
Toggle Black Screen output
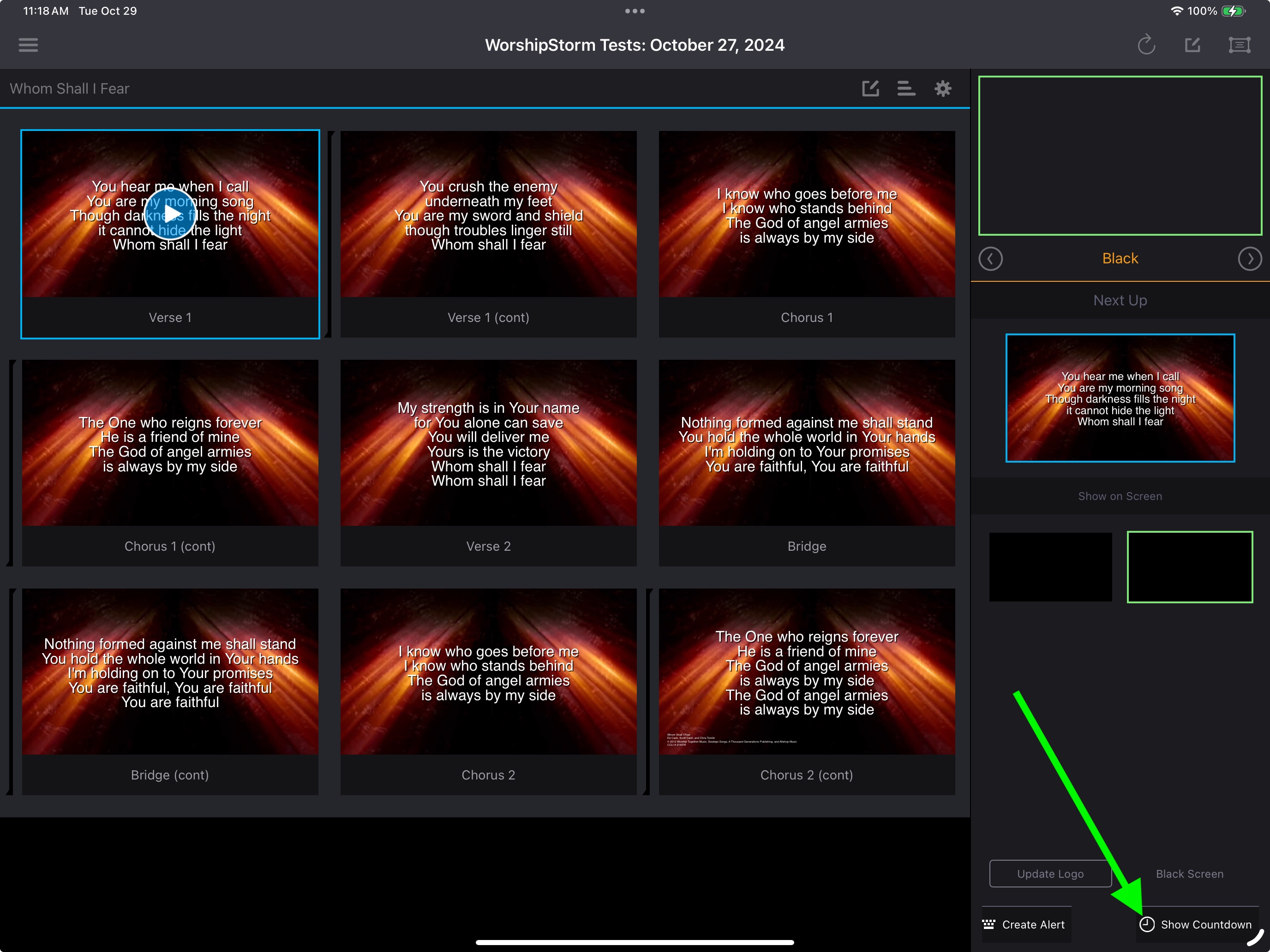tap(1190, 874)
